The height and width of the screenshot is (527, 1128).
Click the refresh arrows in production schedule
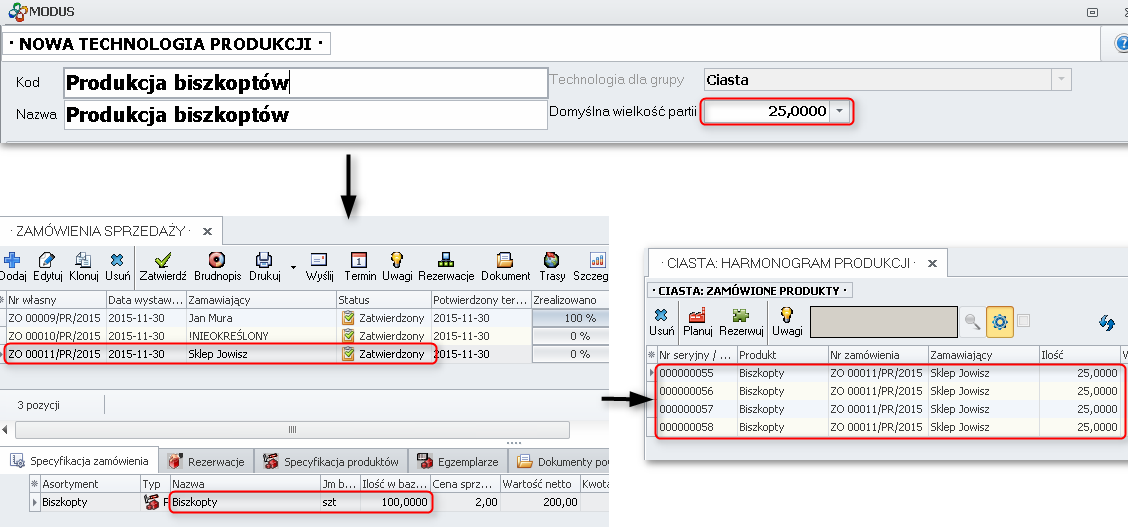[x=1106, y=322]
